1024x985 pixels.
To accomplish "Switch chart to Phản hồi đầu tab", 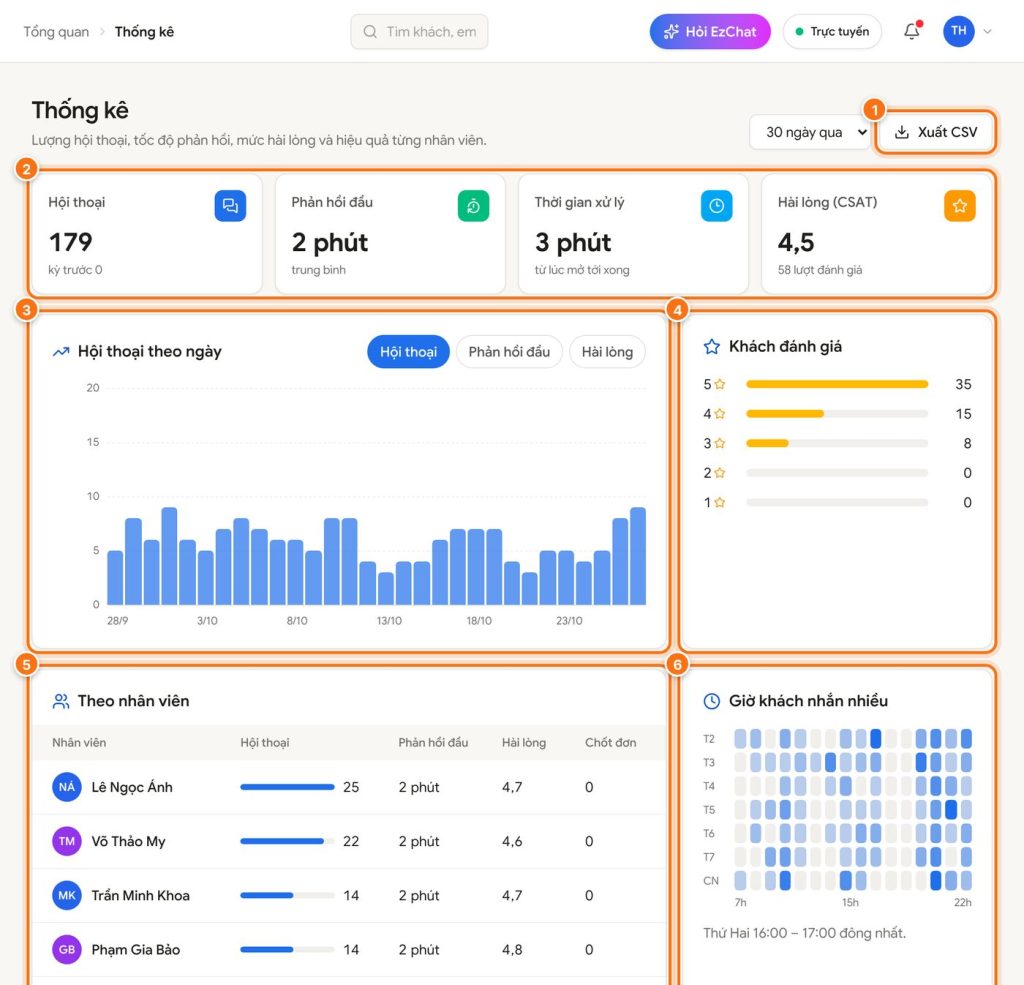I will 509,352.
